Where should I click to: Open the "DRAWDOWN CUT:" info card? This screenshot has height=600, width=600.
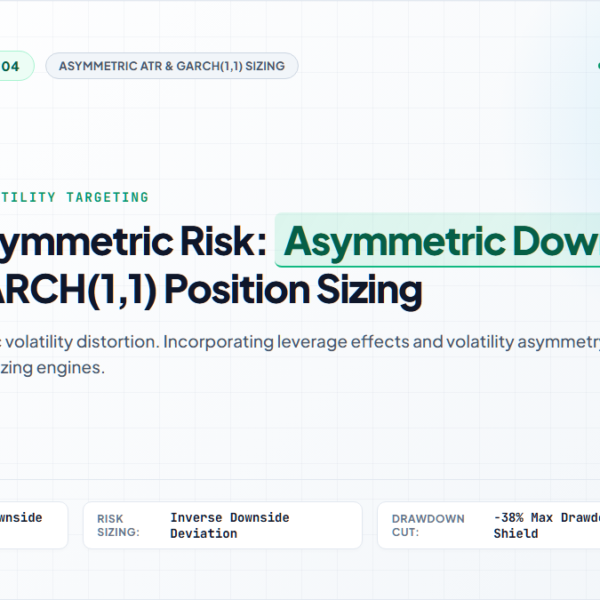point(489,525)
